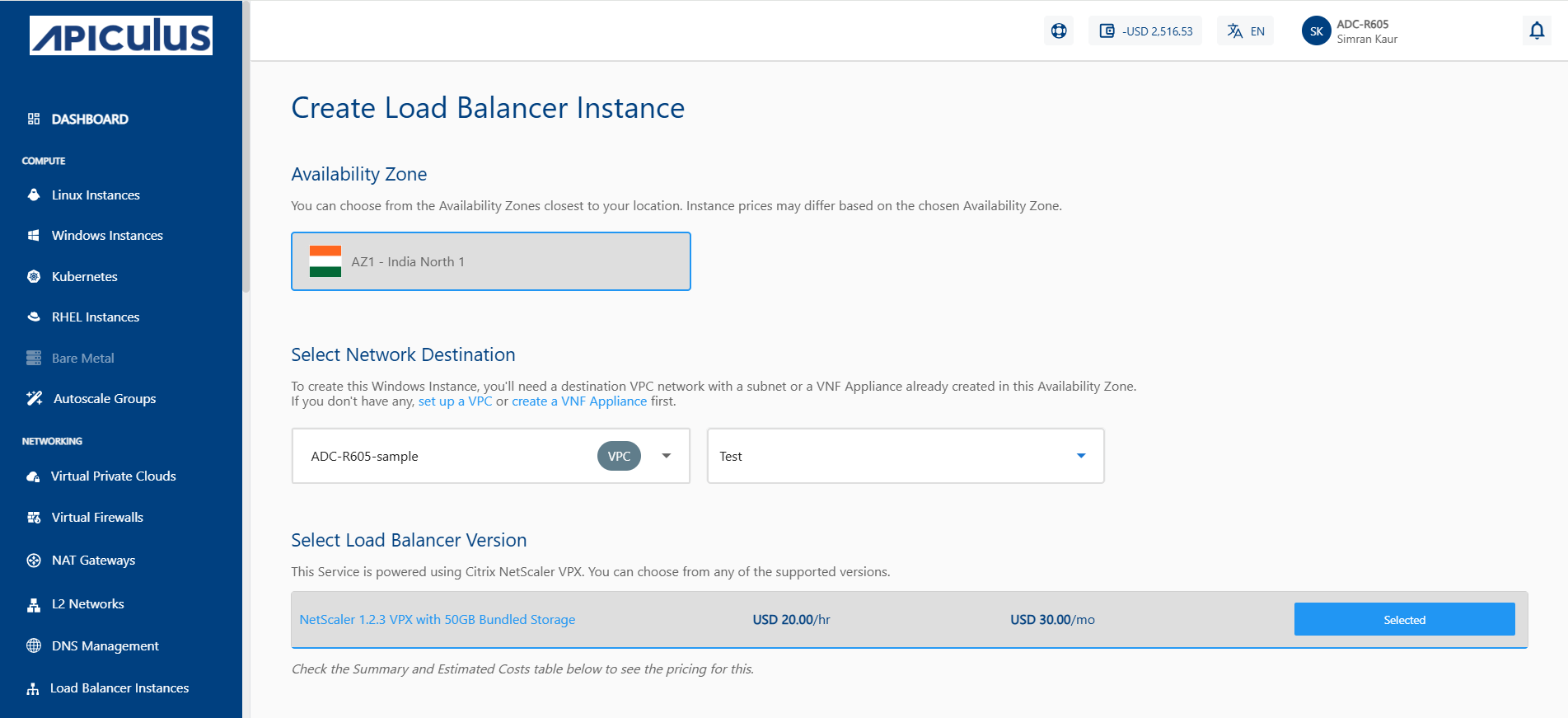Click the Selected button for NetScaler
The width and height of the screenshot is (1568, 718).
click(1404, 619)
